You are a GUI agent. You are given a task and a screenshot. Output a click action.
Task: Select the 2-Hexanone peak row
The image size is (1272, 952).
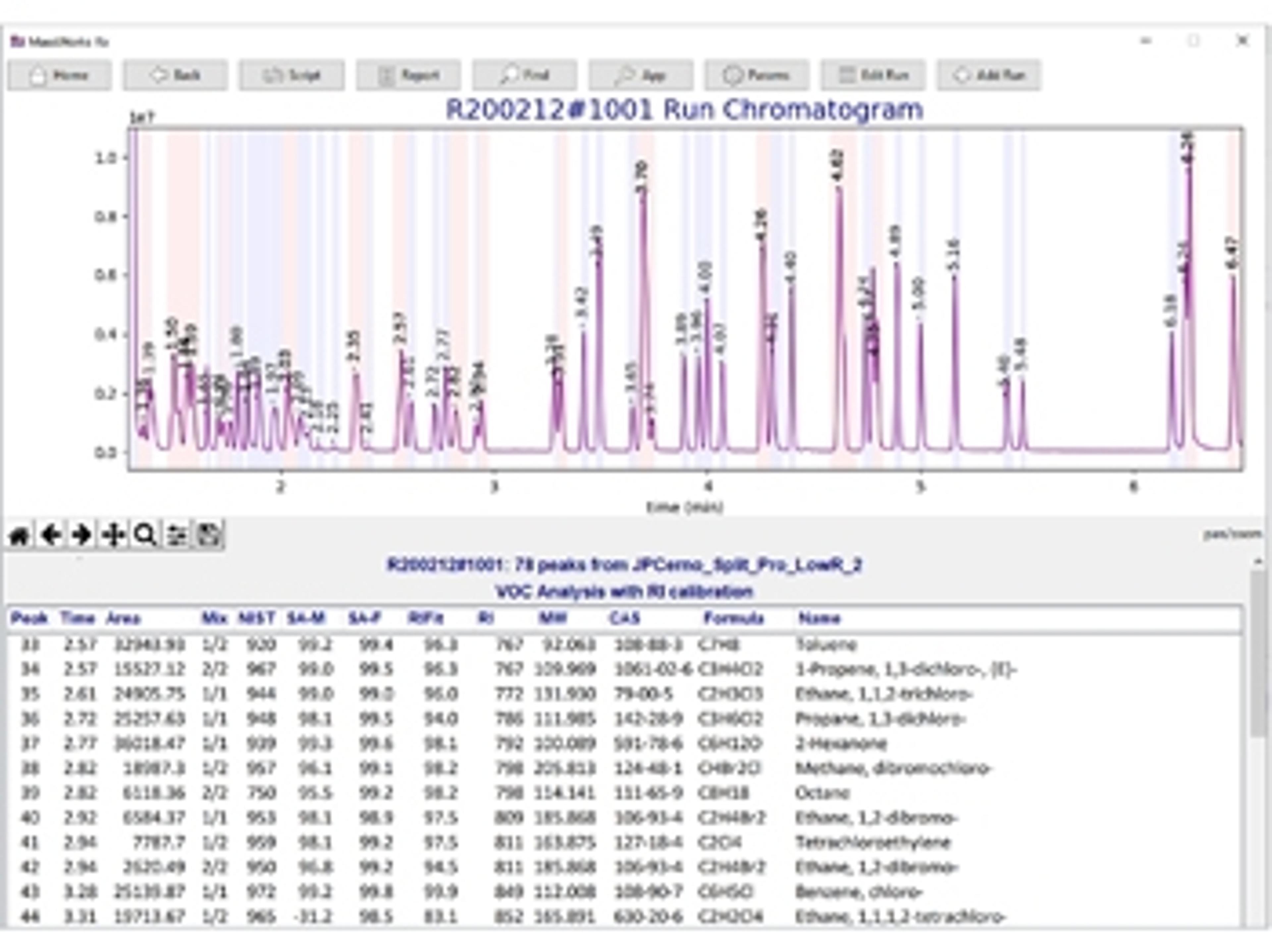pos(840,743)
